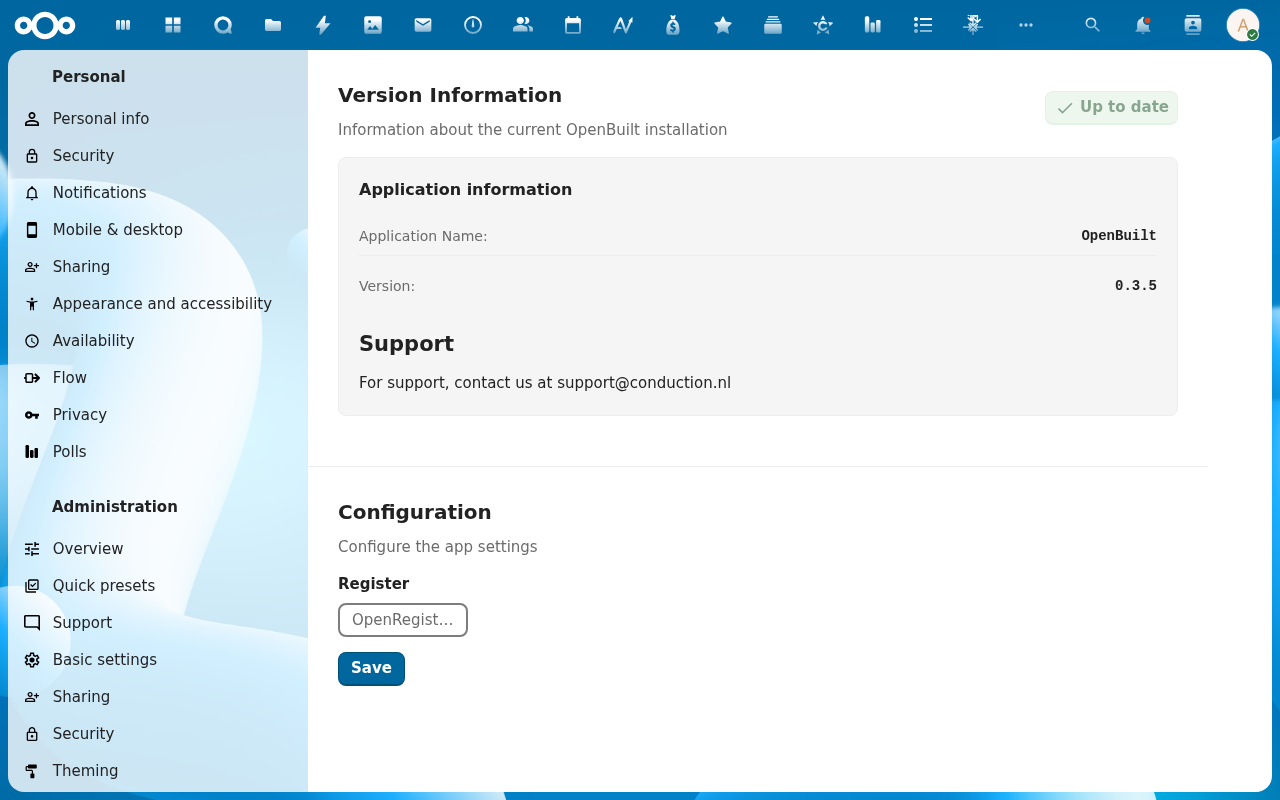Open the star app icon in top bar
This screenshot has width=1280, height=800.
tap(723, 25)
